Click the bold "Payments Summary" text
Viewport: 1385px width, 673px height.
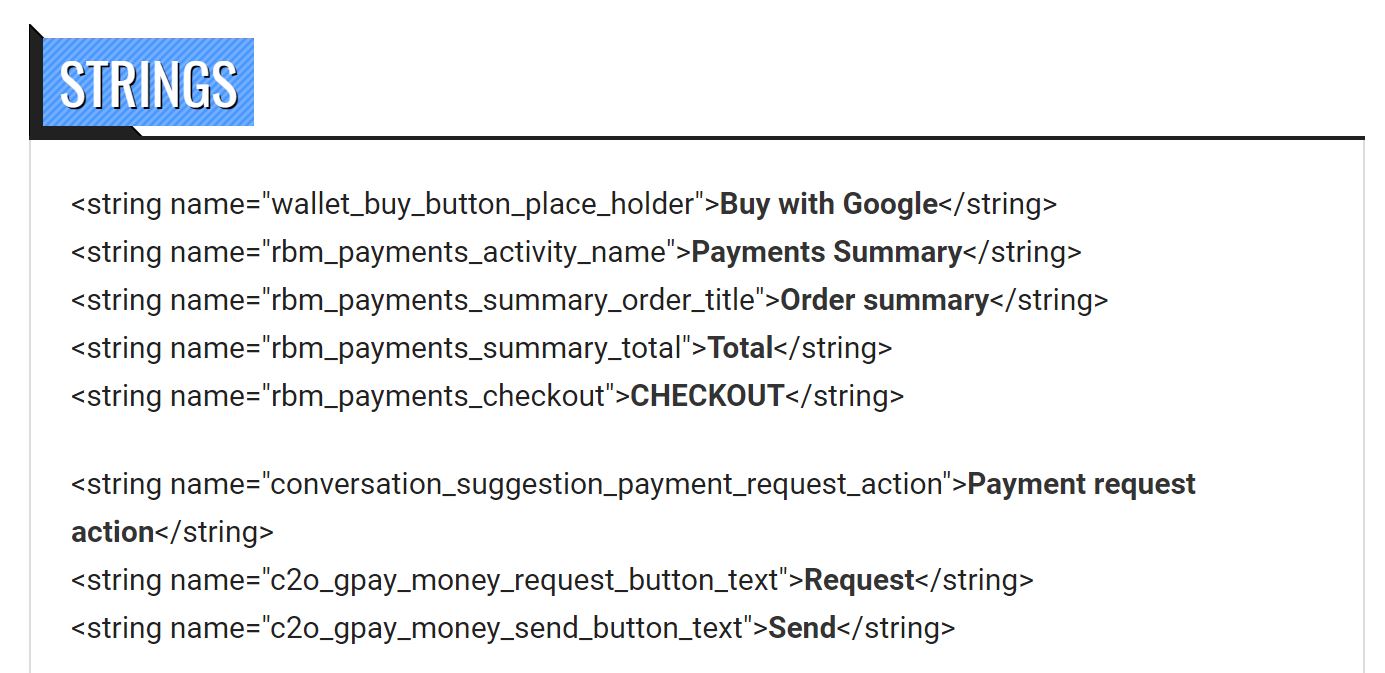tap(826, 252)
